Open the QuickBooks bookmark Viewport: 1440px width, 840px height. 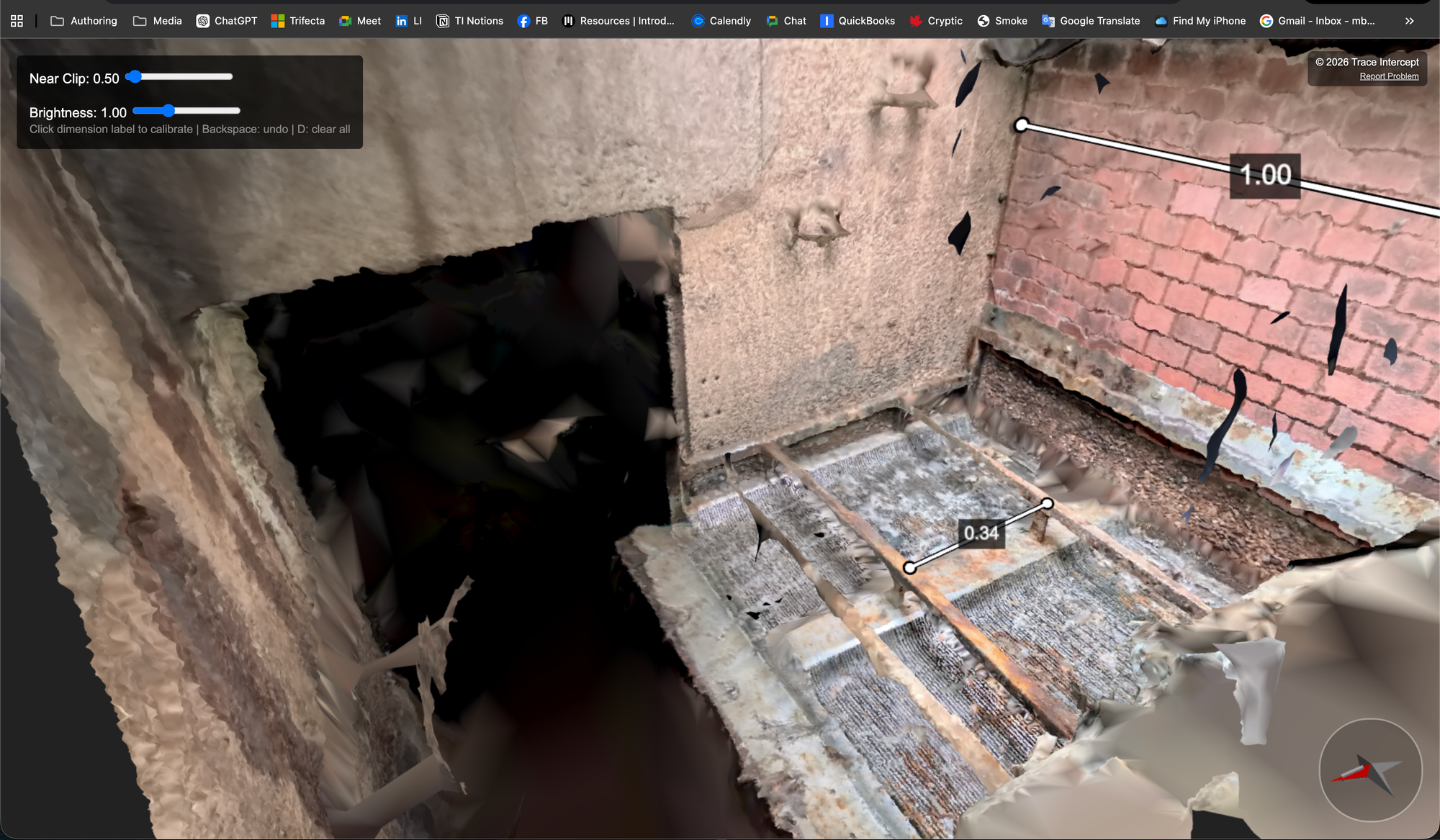pos(858,21)
